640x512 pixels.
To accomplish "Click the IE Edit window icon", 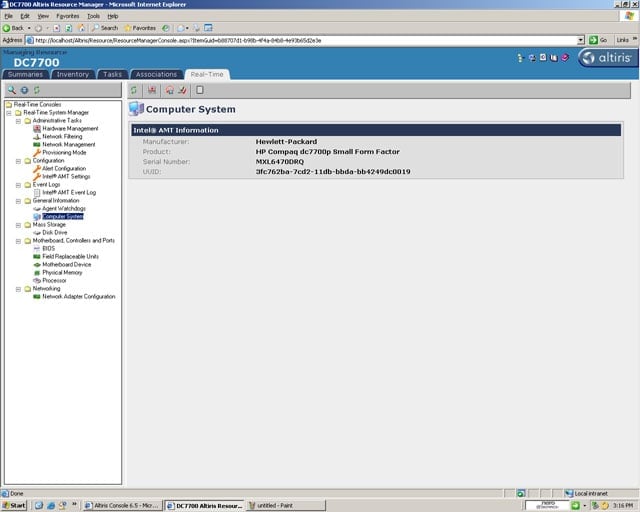I will 208,28.
